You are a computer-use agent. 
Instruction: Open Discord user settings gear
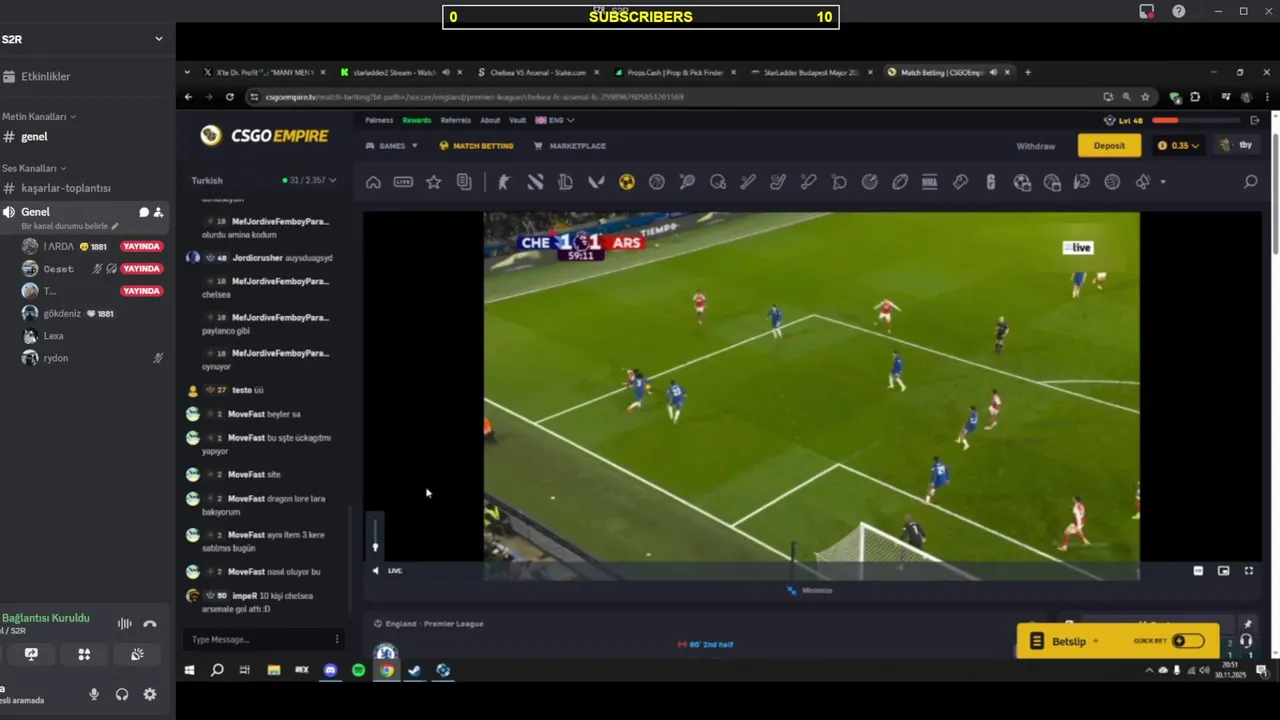[150, 694]
